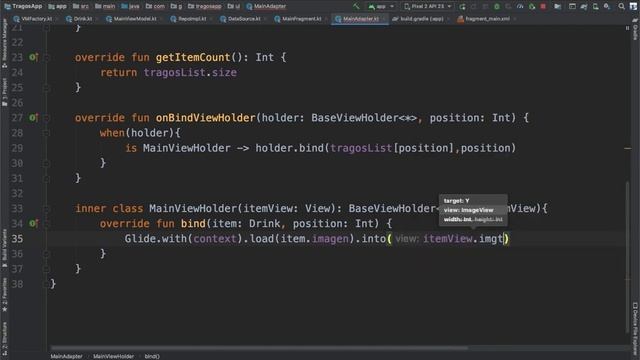
Task: Click TragosApp in the navigation bar
Action: coord(23,6)
